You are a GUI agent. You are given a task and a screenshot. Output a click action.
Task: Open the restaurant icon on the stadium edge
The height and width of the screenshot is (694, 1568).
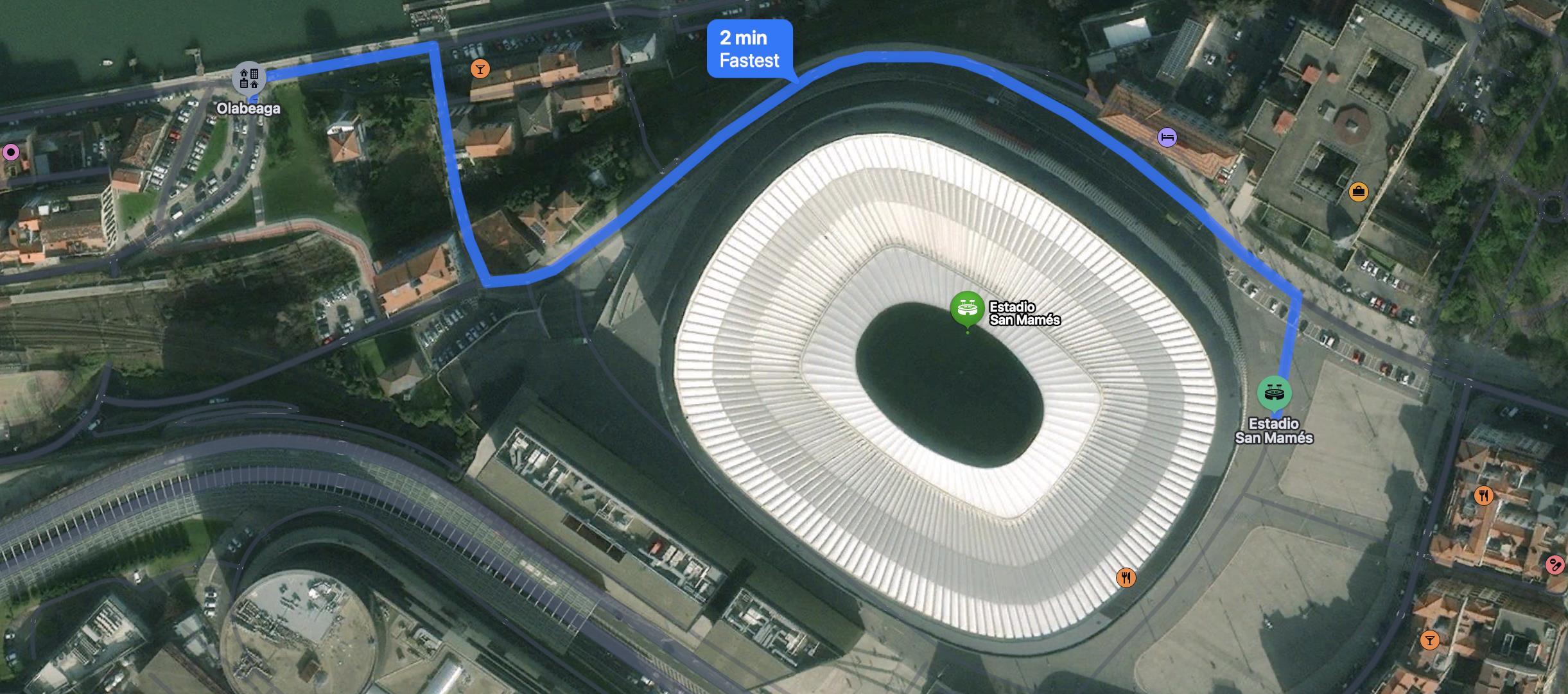pyautogui.click(x=1126, y=578)
